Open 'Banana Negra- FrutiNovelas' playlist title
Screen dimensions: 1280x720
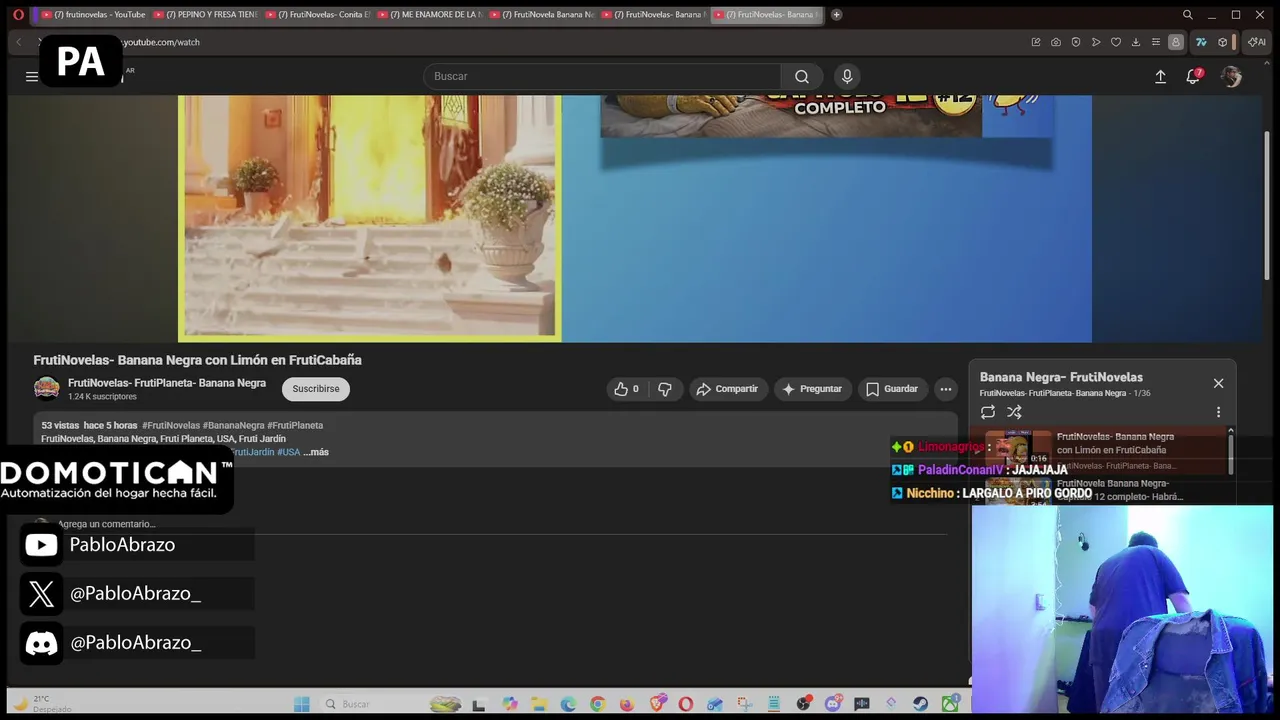(x=1061, y=377)
